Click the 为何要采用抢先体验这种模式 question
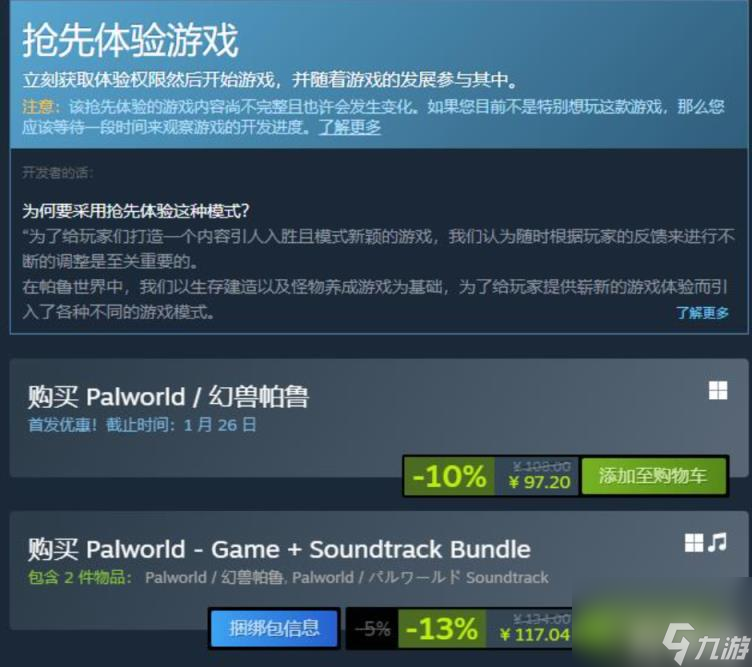 pyautogui.click(x=136, y=211)
